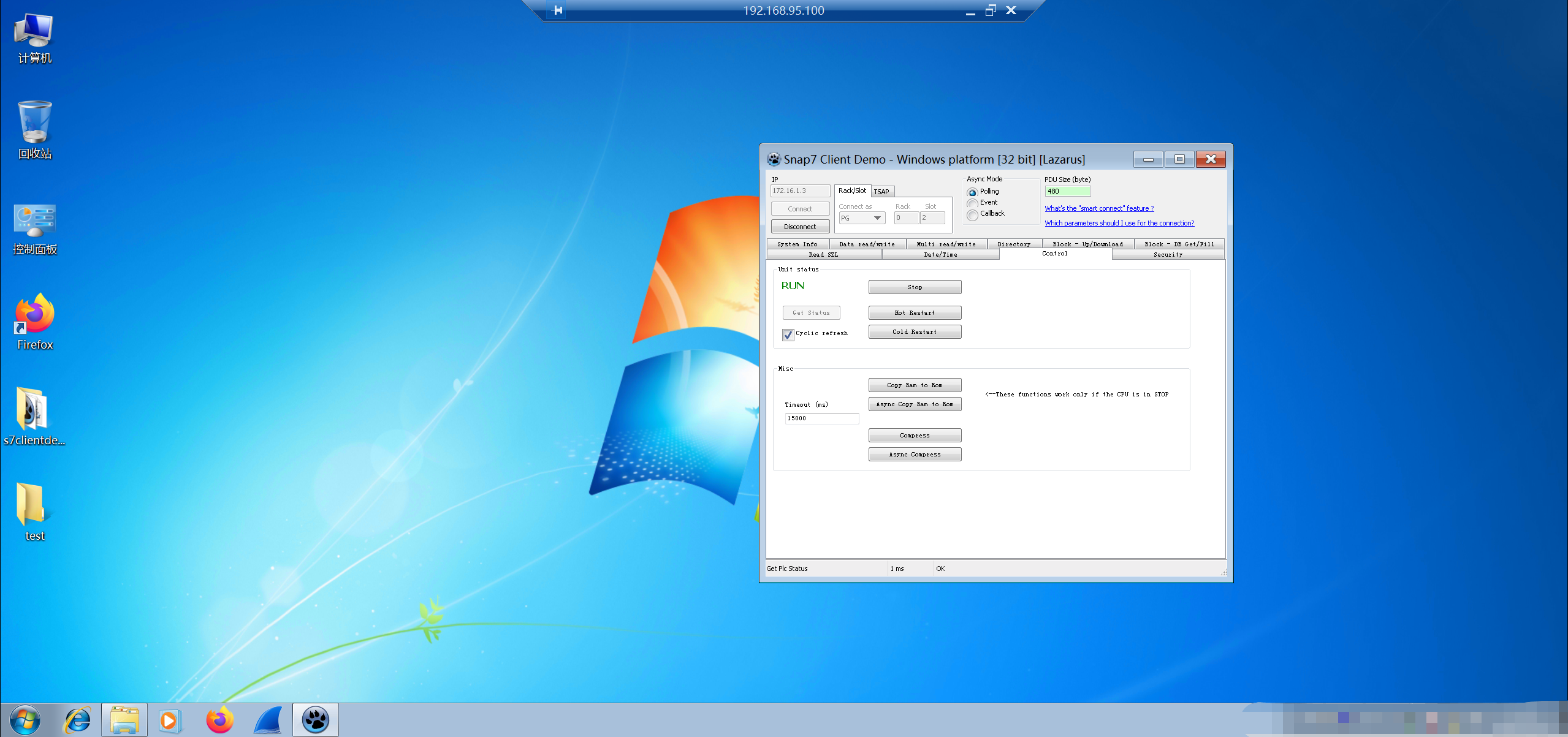This screenshot has width=1568, height=737.
Task: Click the Snap7 paw taskbar icon
Action: [x=316, y=720]
